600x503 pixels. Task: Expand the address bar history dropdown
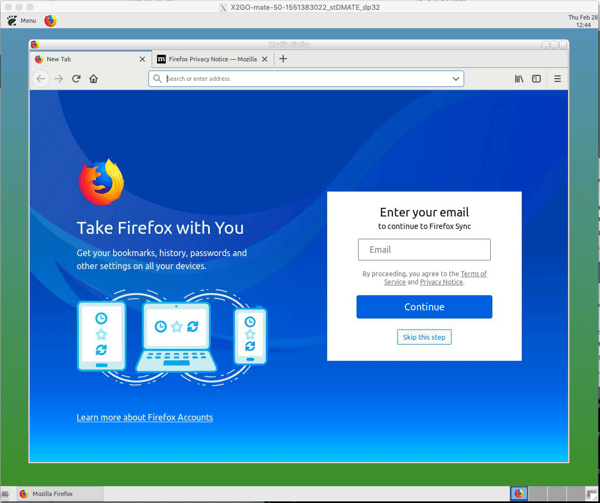click(455, 79)
